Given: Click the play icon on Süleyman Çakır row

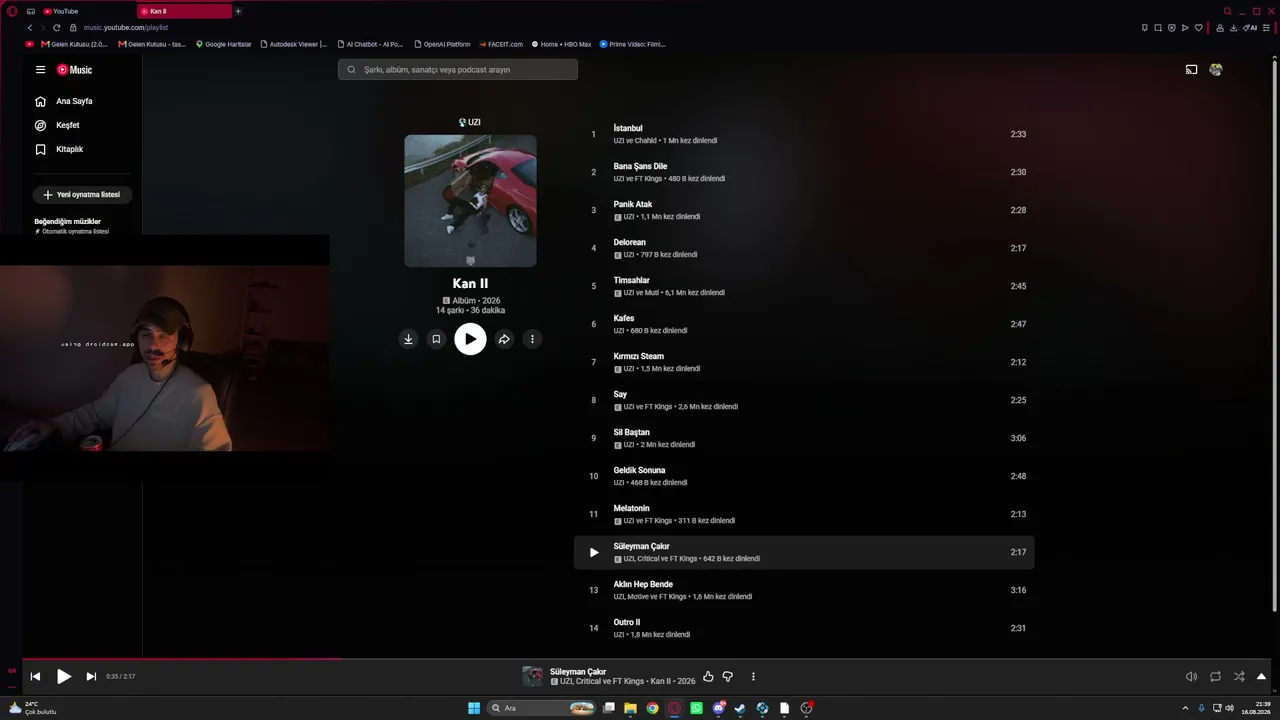Looking at the screenshot, I should tap(593, 552).
